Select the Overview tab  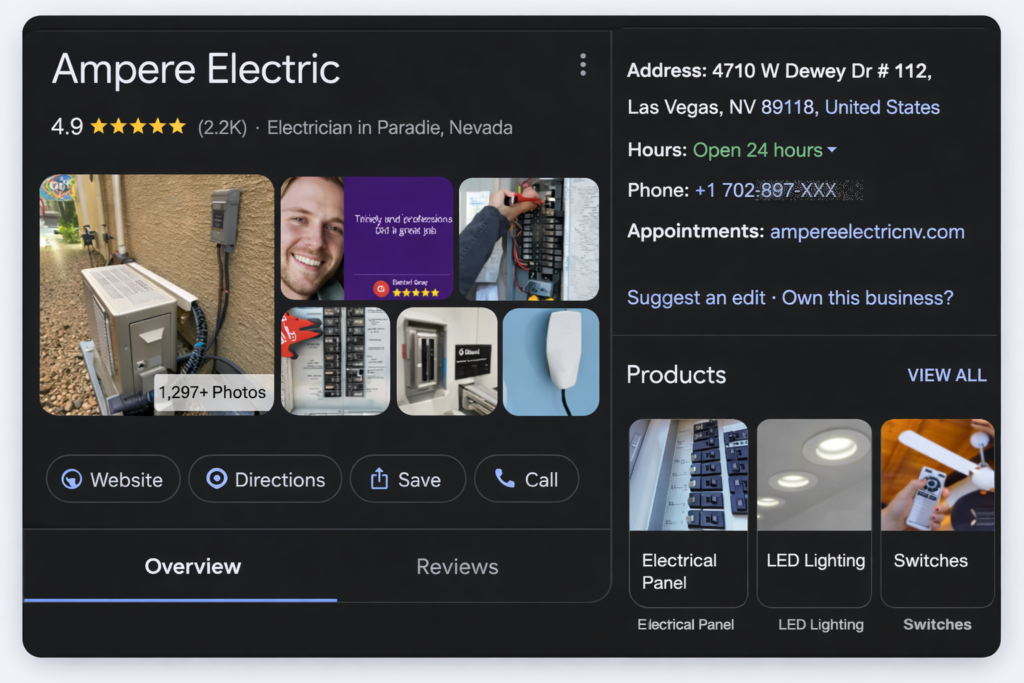pyautogui.click(x=192, y=567)
